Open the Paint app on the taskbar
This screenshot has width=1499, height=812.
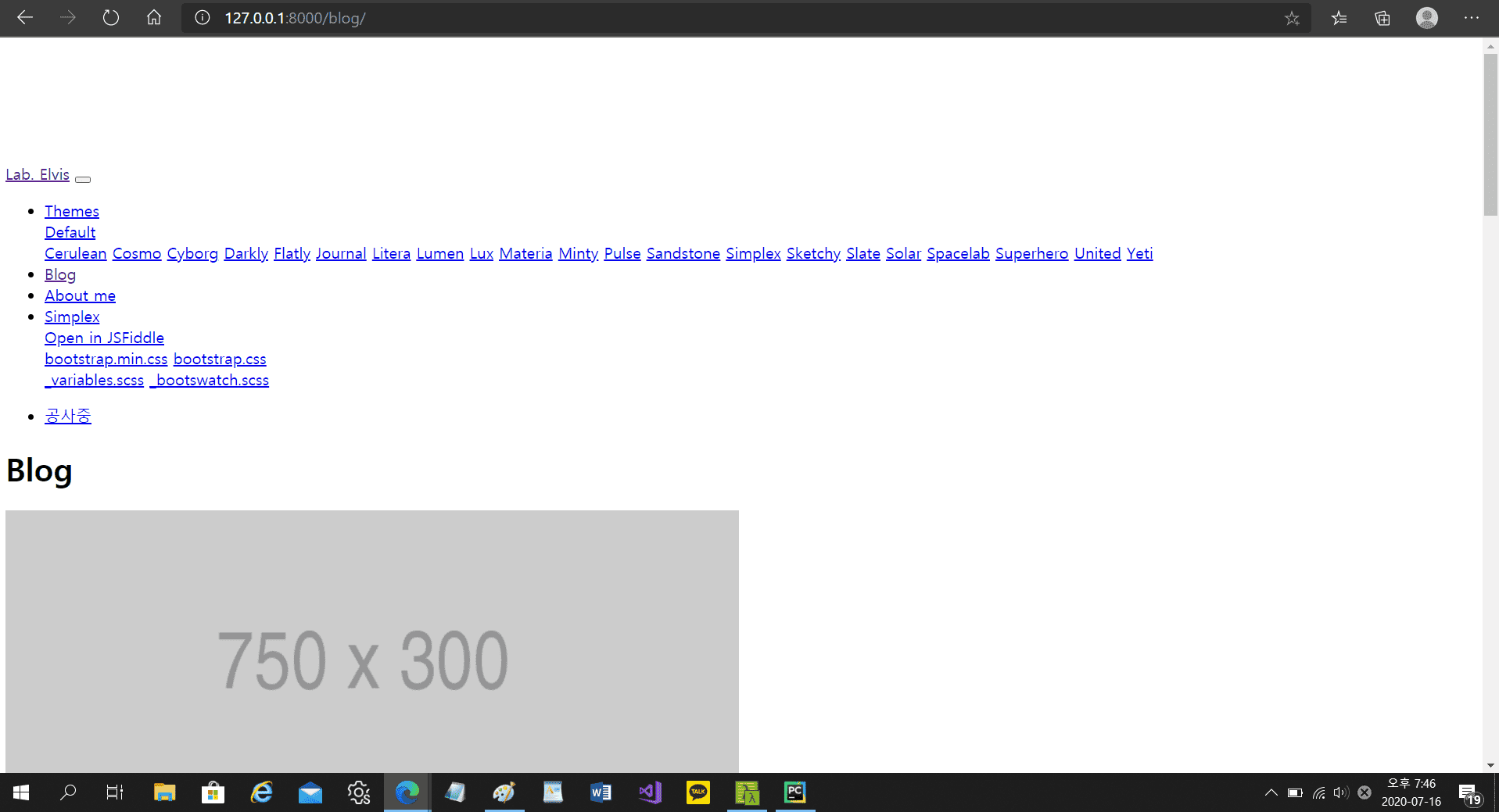click(x=504, y=792)
